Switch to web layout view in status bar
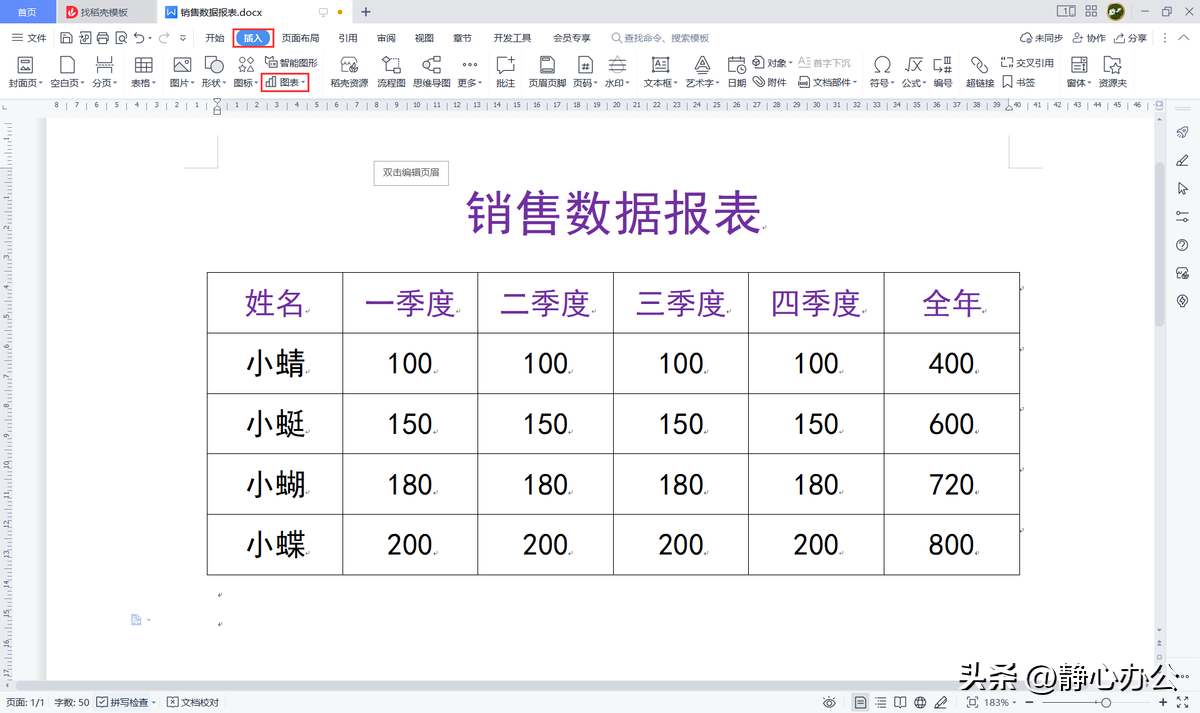 point(921,703)
